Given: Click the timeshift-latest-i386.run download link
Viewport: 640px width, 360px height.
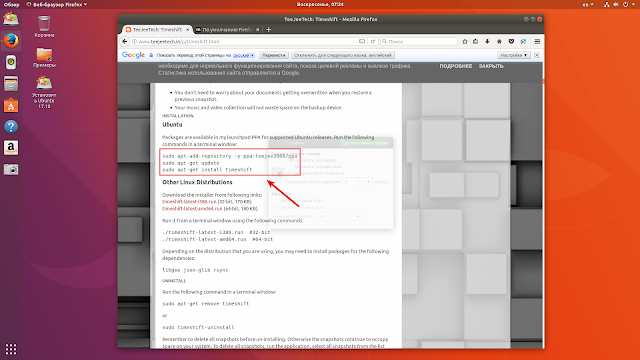Looking at the screenshot, I should [189, 201].
